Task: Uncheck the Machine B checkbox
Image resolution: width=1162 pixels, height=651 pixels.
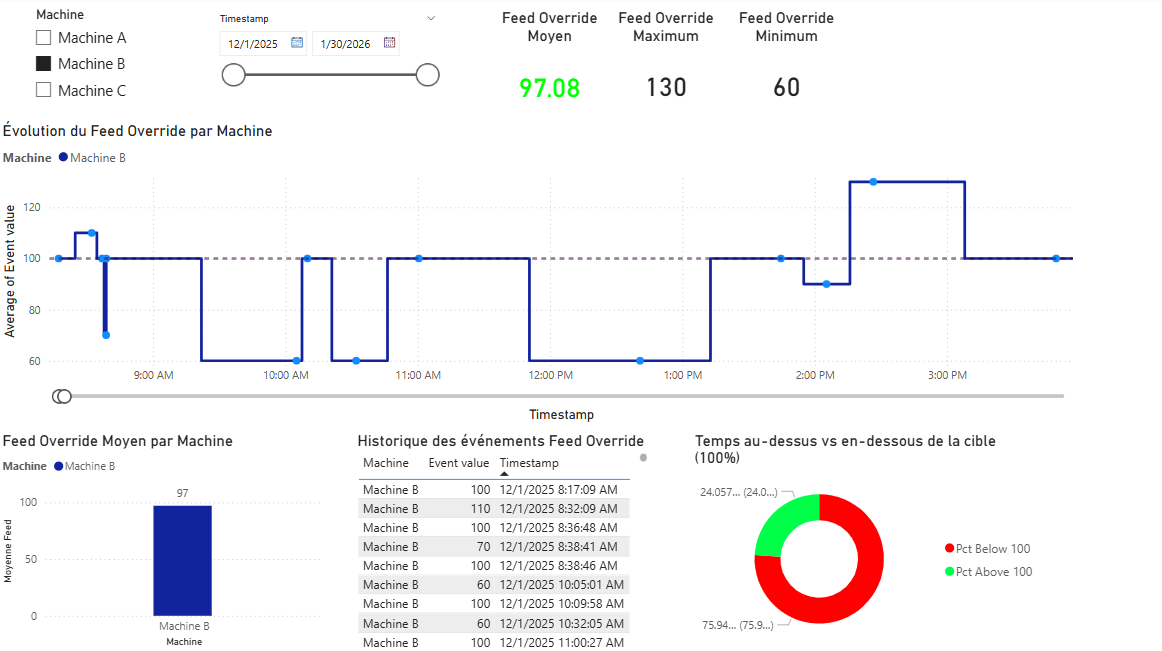Action: 43,63
